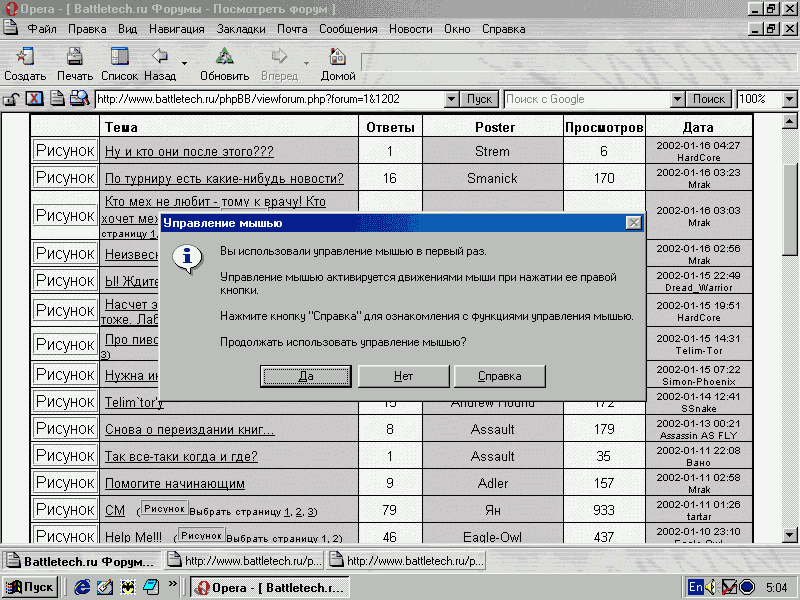Go back with the Назад arrow icon
The image size is (800, 600).
tap(159, 57)
